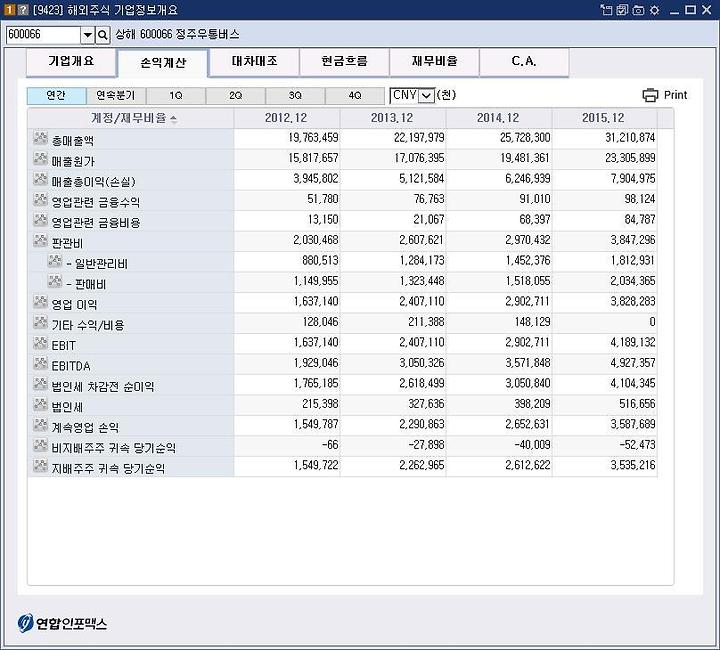Open the CNY currency dropdown
The image size is (720, 650).
[x=426, y=96]
